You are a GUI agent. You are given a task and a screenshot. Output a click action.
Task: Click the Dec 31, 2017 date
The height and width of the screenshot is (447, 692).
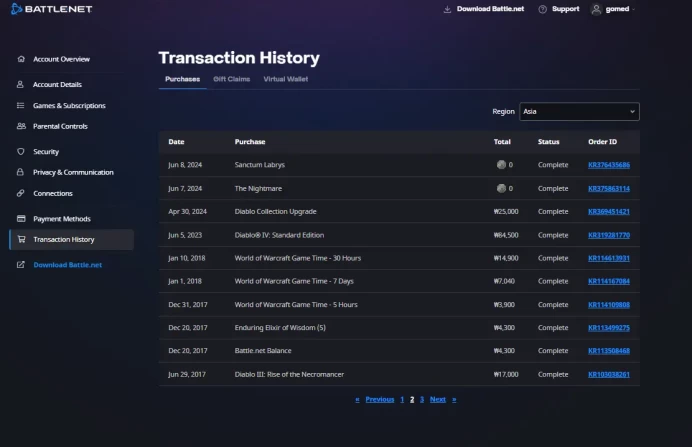(x=188, y=304)
